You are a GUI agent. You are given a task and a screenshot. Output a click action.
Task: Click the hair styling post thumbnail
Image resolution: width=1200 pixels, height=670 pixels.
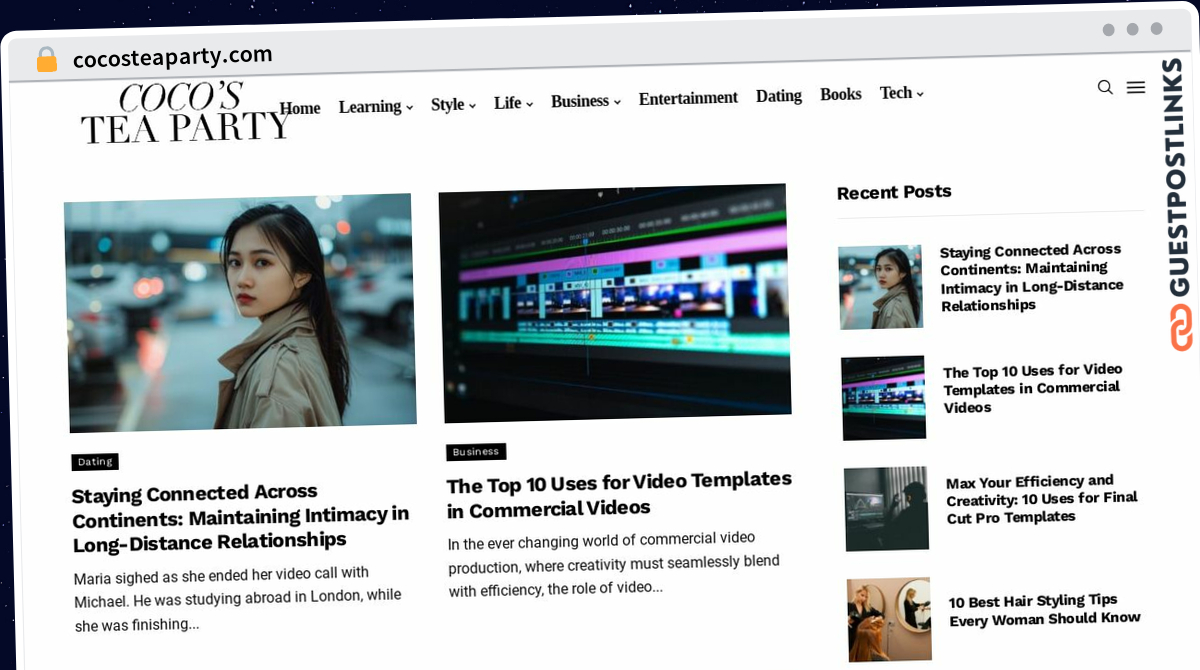[889, 620]
